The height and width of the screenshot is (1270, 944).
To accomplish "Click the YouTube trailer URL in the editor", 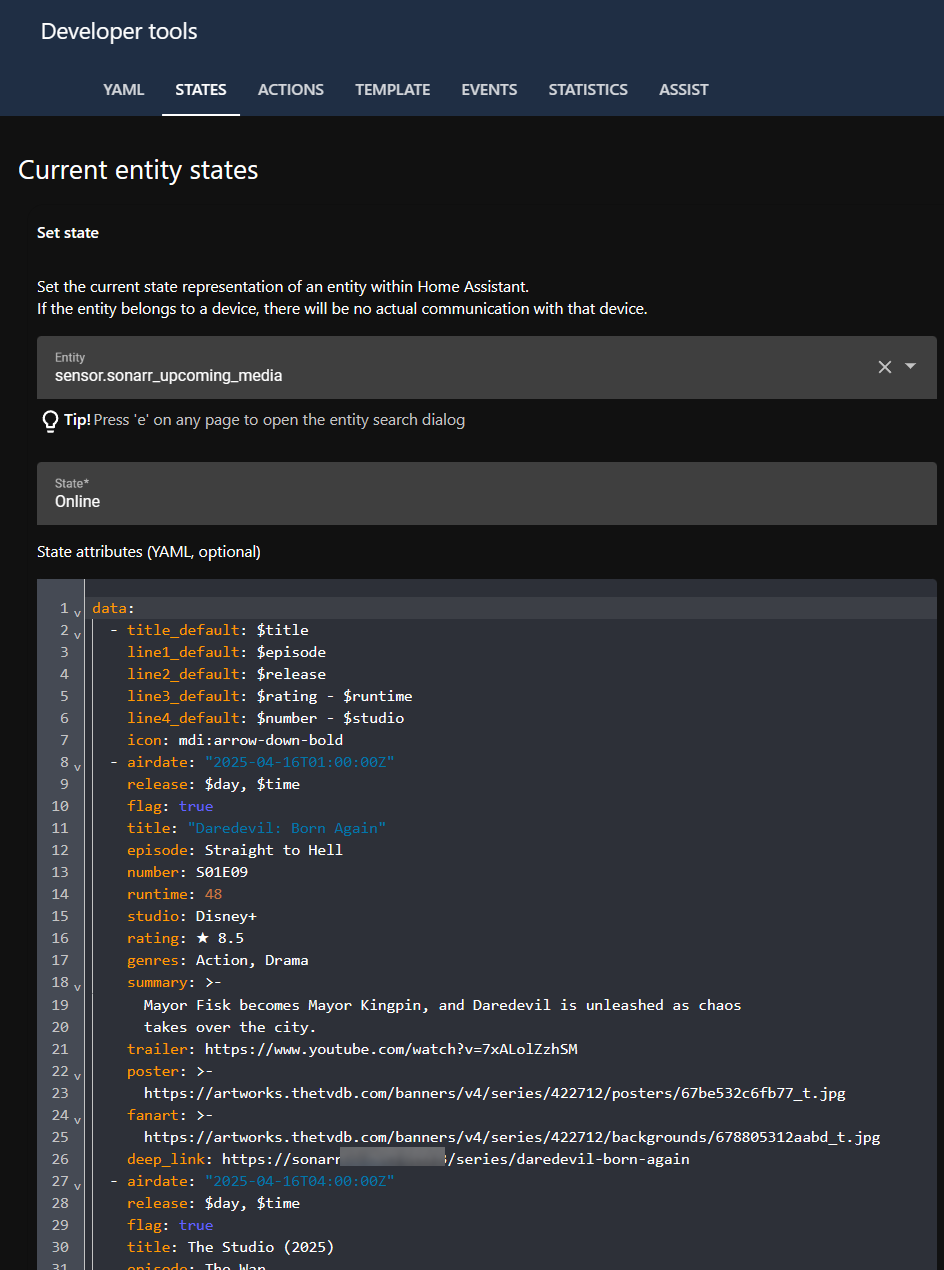I will pyautogui.click(x=391, y=1049).
